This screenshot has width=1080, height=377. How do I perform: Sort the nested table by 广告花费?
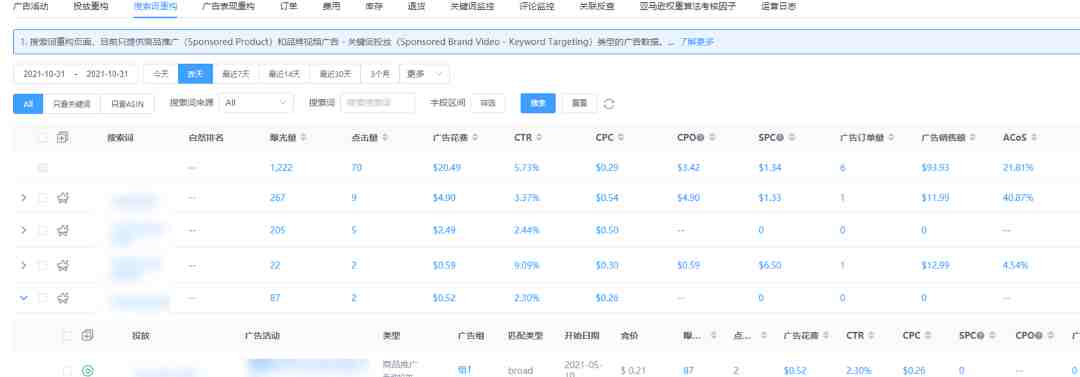[827, 336]
